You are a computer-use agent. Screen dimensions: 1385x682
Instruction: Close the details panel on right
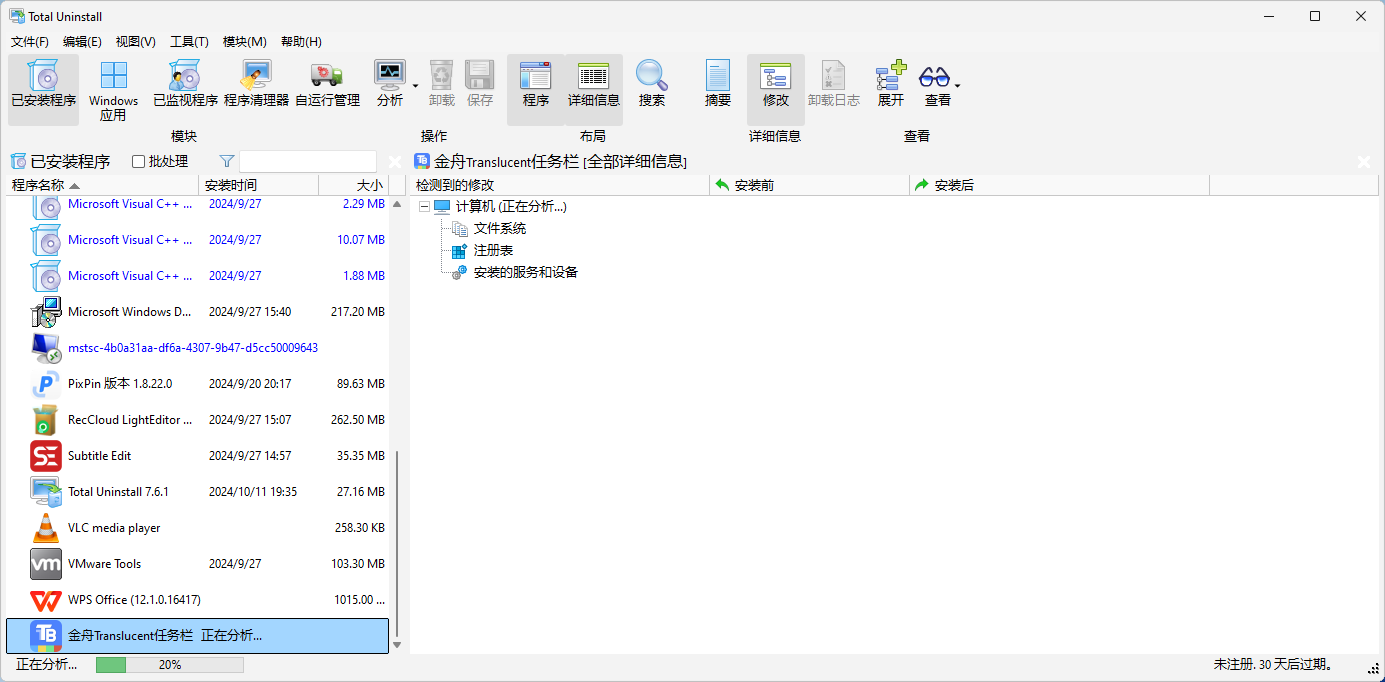click(1364, 161)
